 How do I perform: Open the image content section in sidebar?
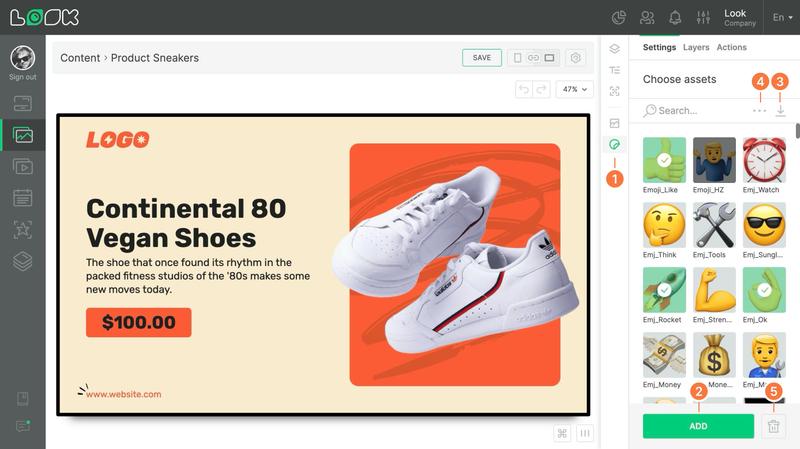pyautogui.click(x=22, y=135)
